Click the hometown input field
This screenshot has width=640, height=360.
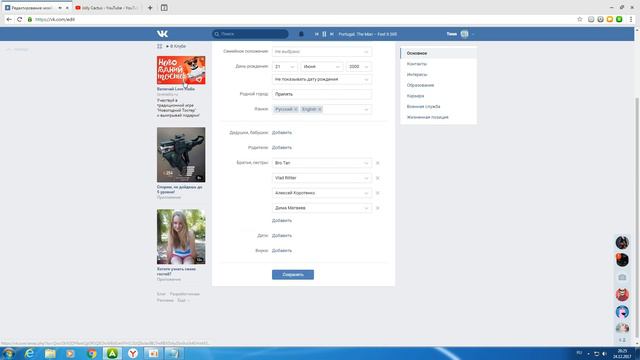tap(322, 94)
